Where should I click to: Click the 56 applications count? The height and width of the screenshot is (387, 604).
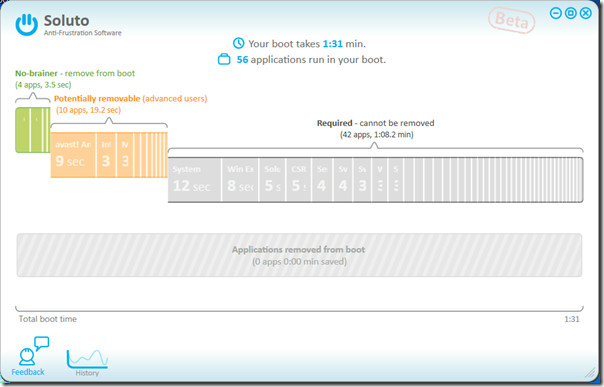(242, 60)
